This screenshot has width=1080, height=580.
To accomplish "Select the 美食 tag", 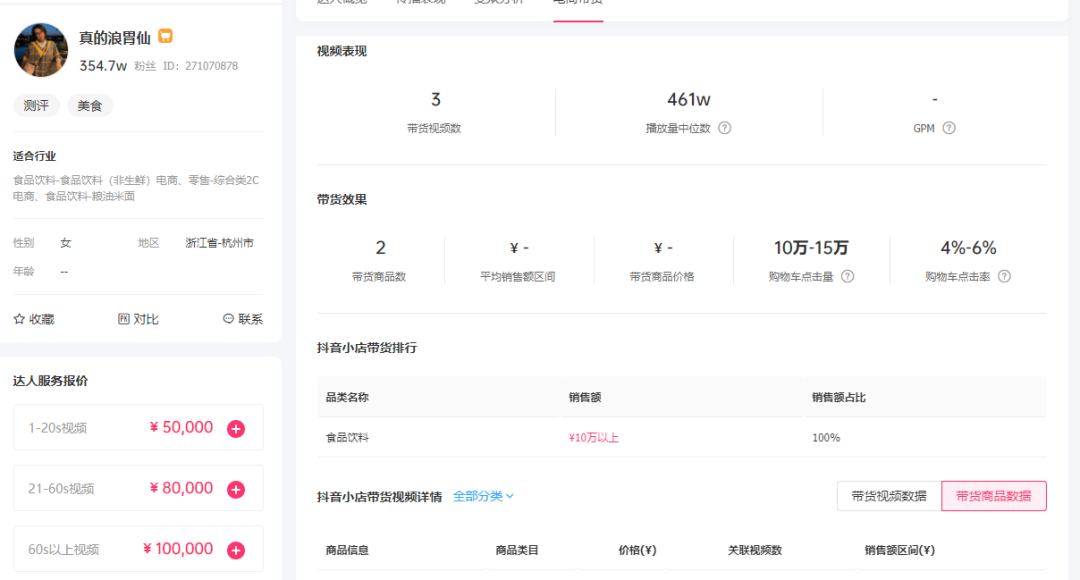I will [90, 105].
